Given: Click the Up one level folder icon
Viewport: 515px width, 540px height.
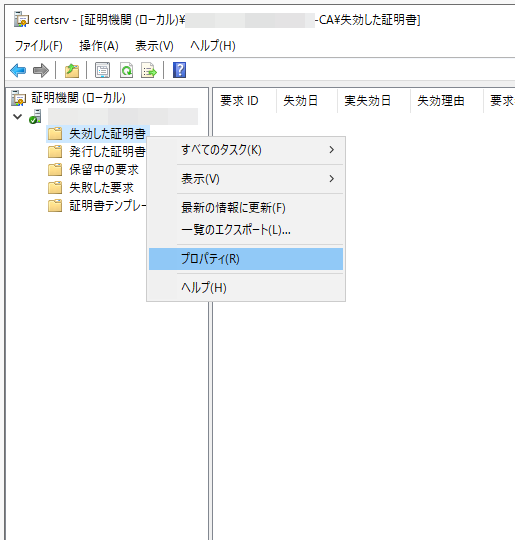Looking at the screenshot, I should click(x=72, y=71).
